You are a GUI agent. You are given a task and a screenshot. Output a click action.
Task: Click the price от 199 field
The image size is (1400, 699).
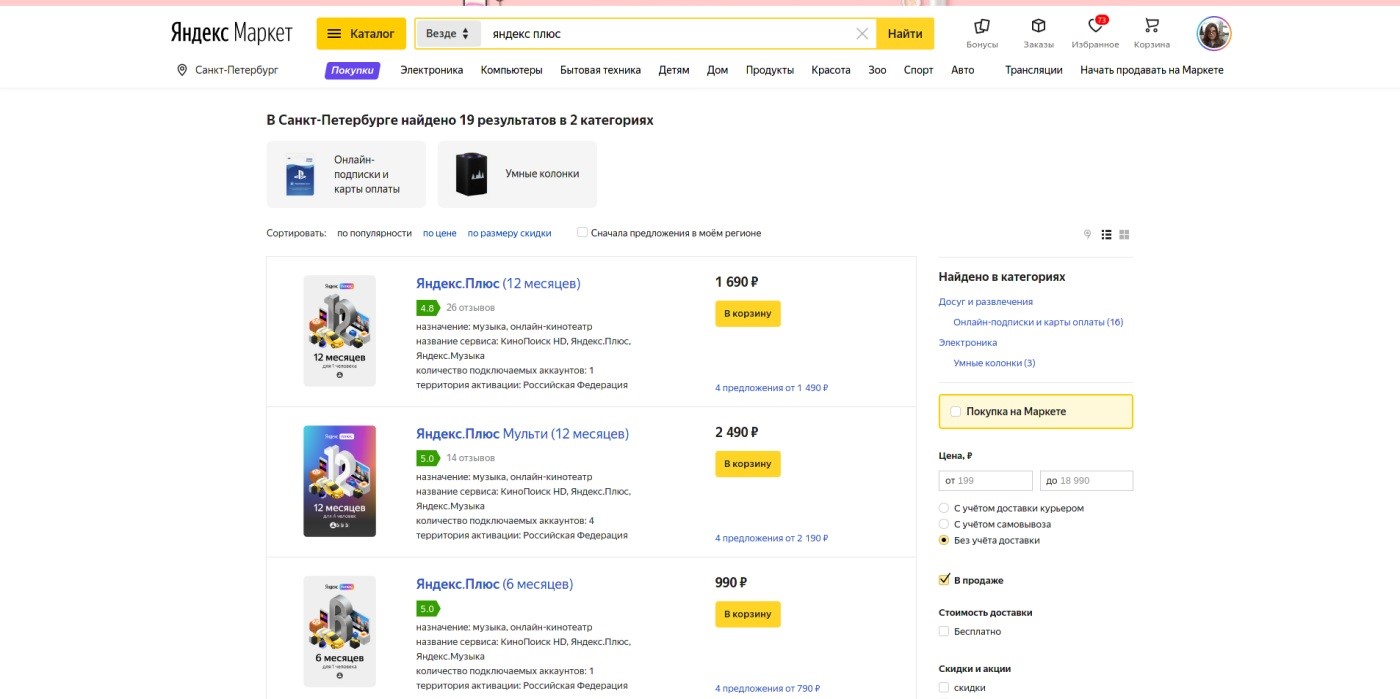pos(985,481)
